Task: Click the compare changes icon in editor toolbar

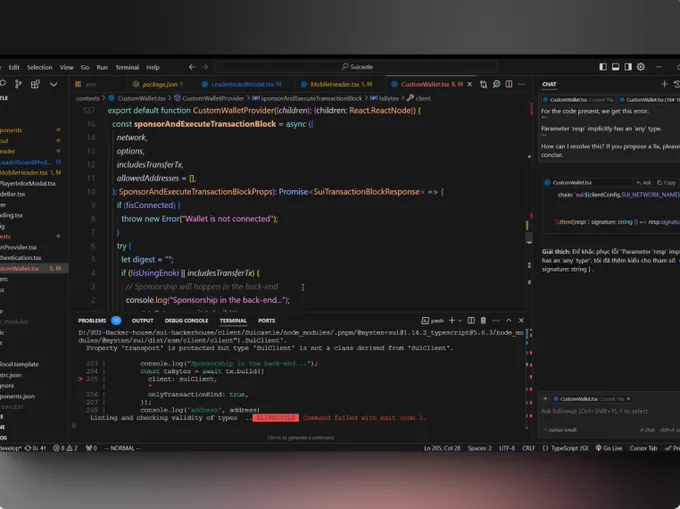Action: point(484,84)
